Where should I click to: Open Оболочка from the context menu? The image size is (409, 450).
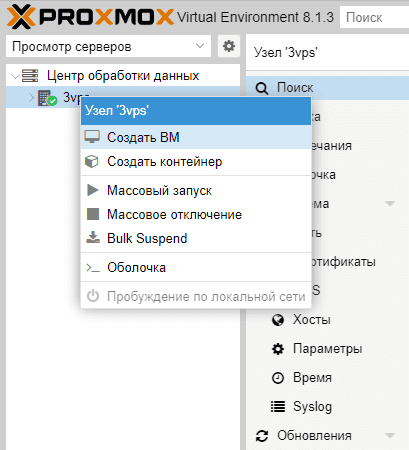196,267
